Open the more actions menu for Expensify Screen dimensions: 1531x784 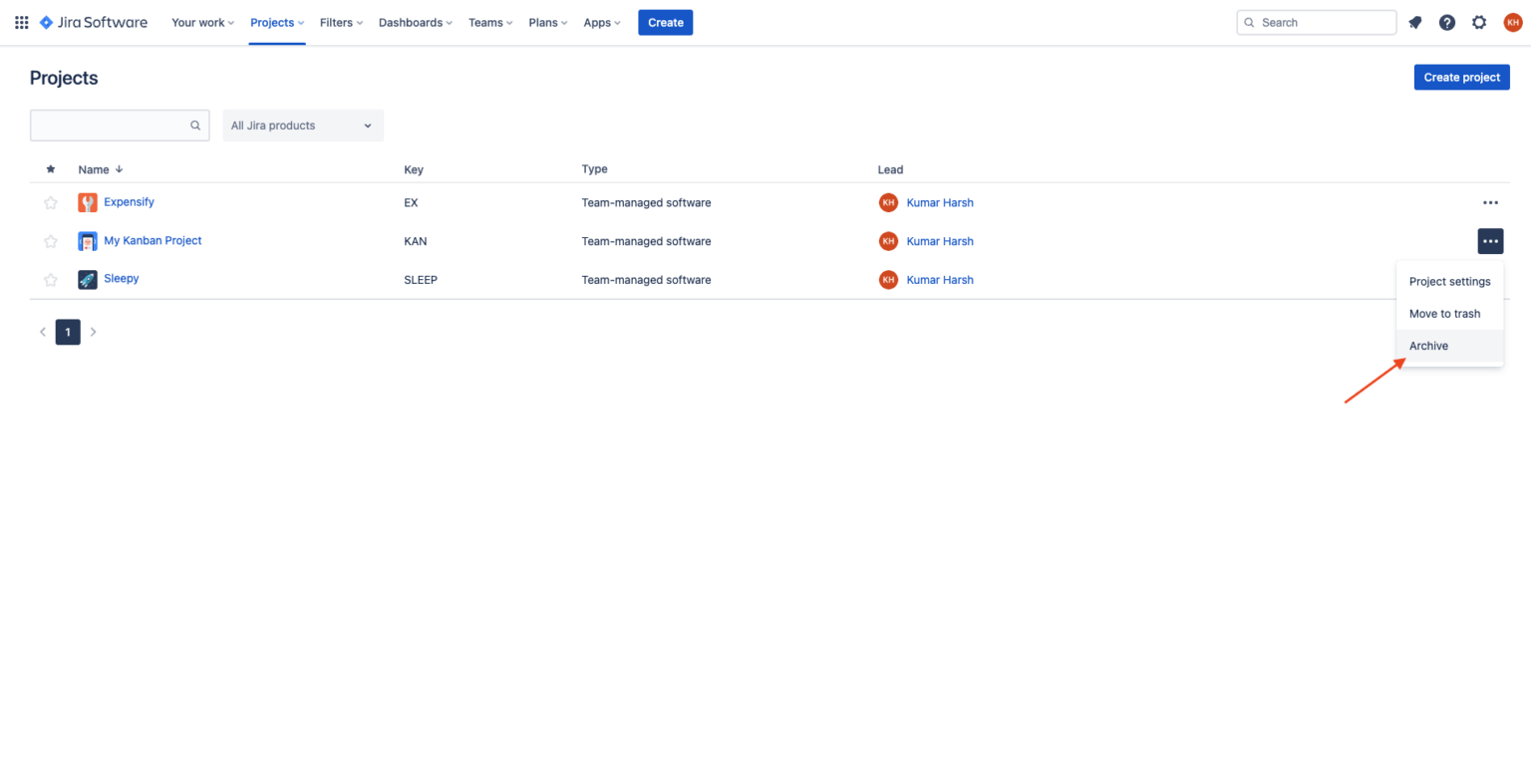pyautogui.click(x=1490, y=202)
